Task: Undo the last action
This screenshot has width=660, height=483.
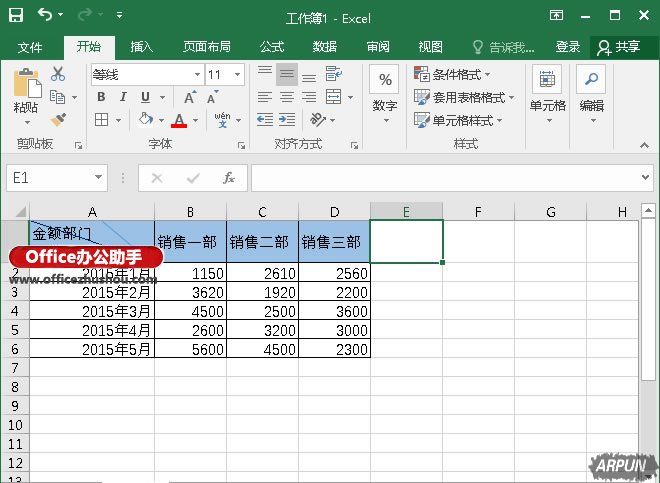Action: coord(45,15)
